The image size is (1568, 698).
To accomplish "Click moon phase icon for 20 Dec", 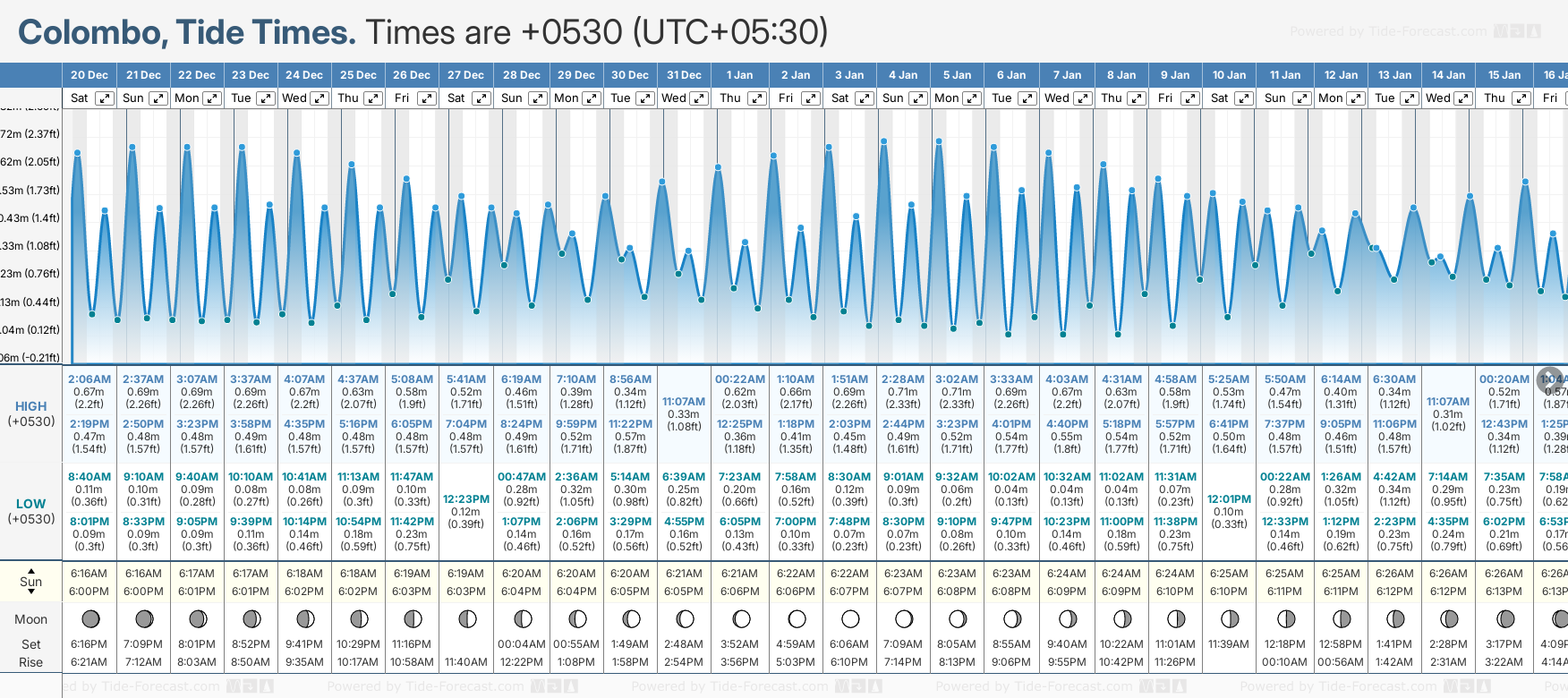I will pyautogui.click(x=89, y=618).
